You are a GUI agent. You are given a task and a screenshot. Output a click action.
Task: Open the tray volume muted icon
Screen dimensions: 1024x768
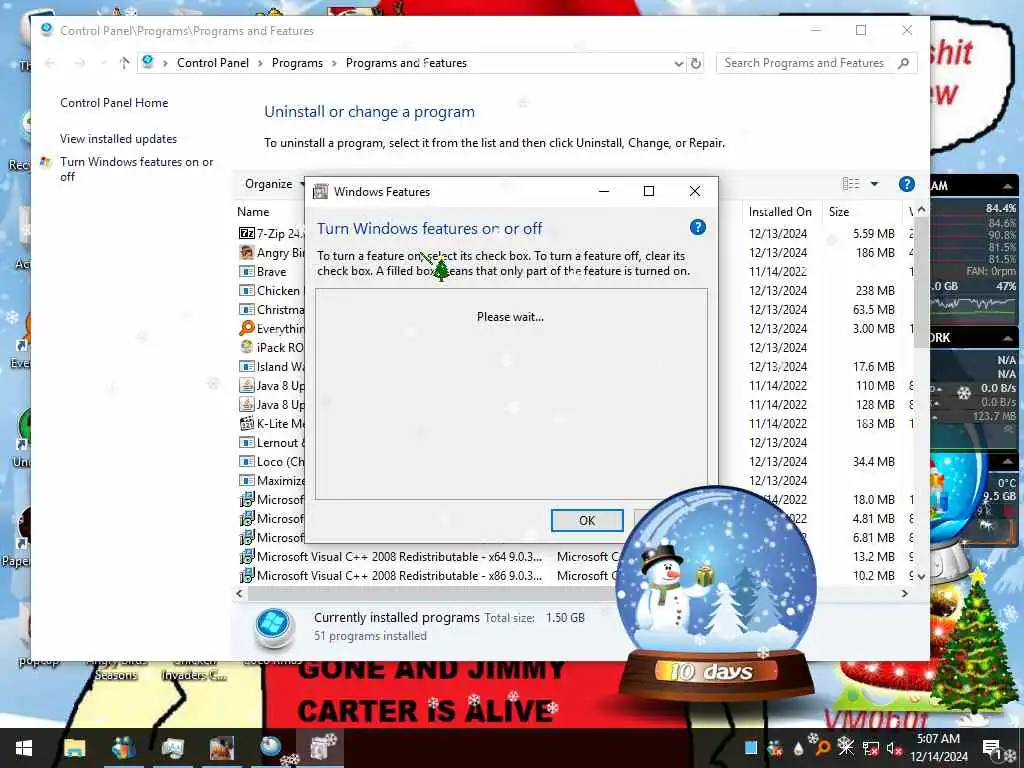893,748
